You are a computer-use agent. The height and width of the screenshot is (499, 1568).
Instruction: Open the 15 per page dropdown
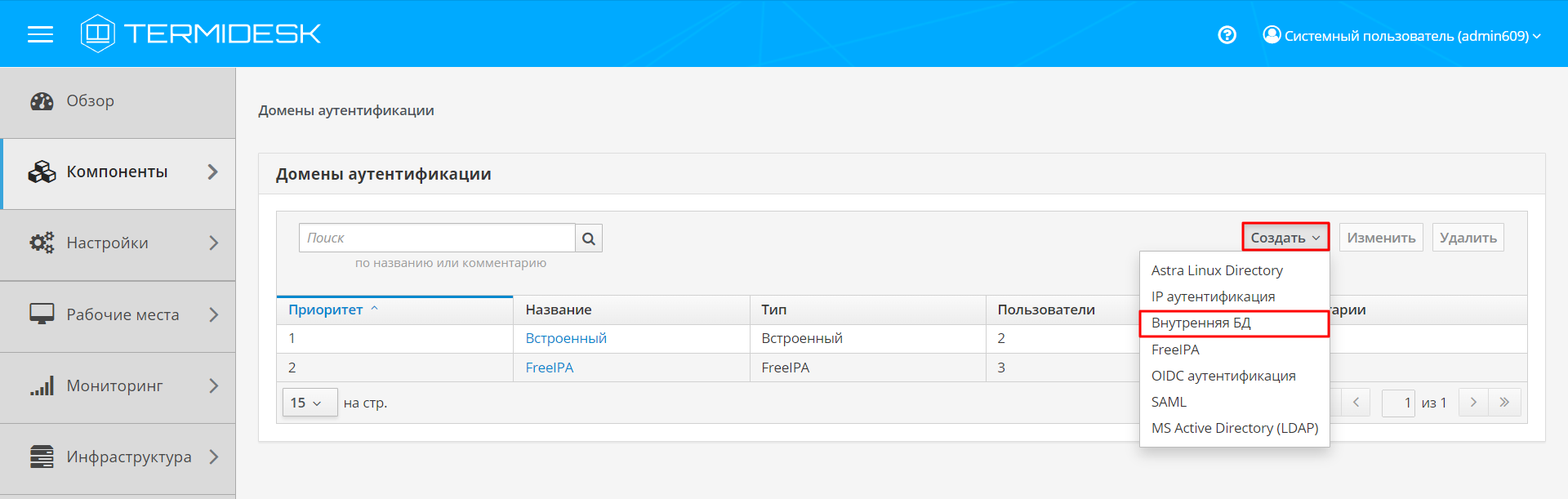coord(309,403)
